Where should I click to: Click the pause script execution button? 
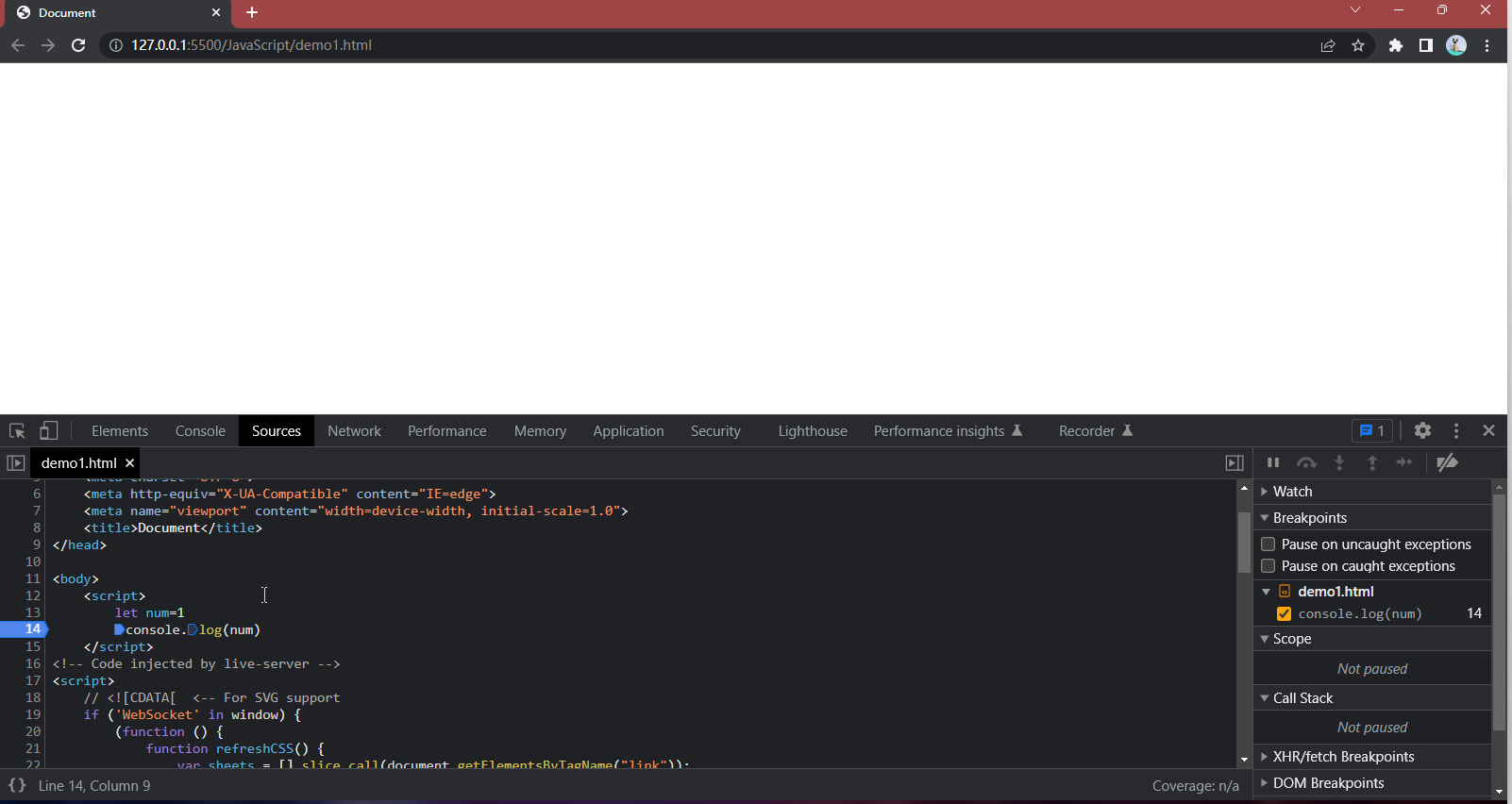coord(1273,462)
